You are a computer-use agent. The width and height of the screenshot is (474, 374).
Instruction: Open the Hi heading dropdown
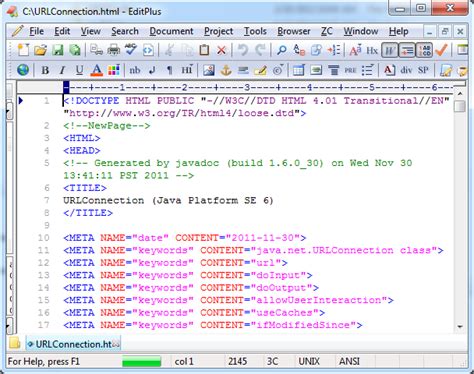tap(187, 70)
